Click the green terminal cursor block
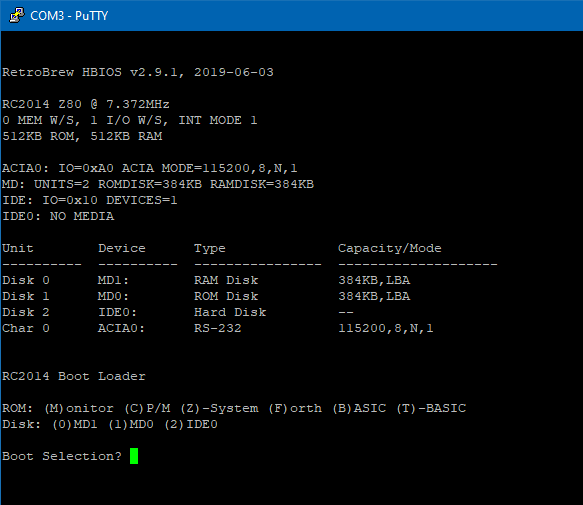This screenshot has width=583, height=505. click(134, 456)
